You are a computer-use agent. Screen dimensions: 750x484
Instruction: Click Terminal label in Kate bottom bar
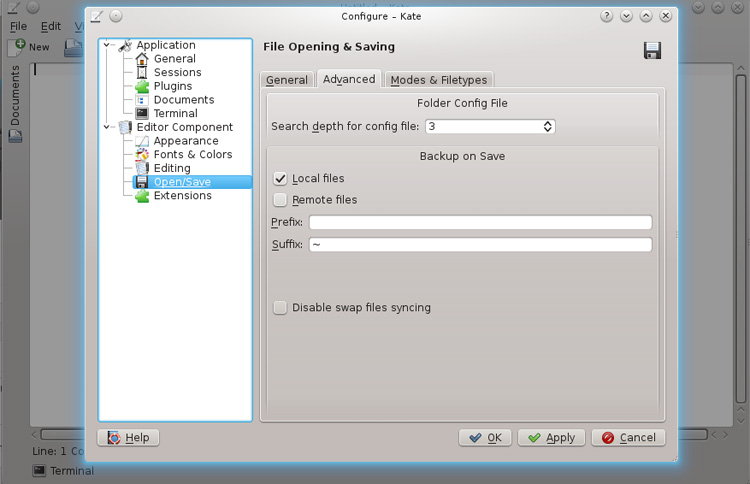tap(72, 471)
